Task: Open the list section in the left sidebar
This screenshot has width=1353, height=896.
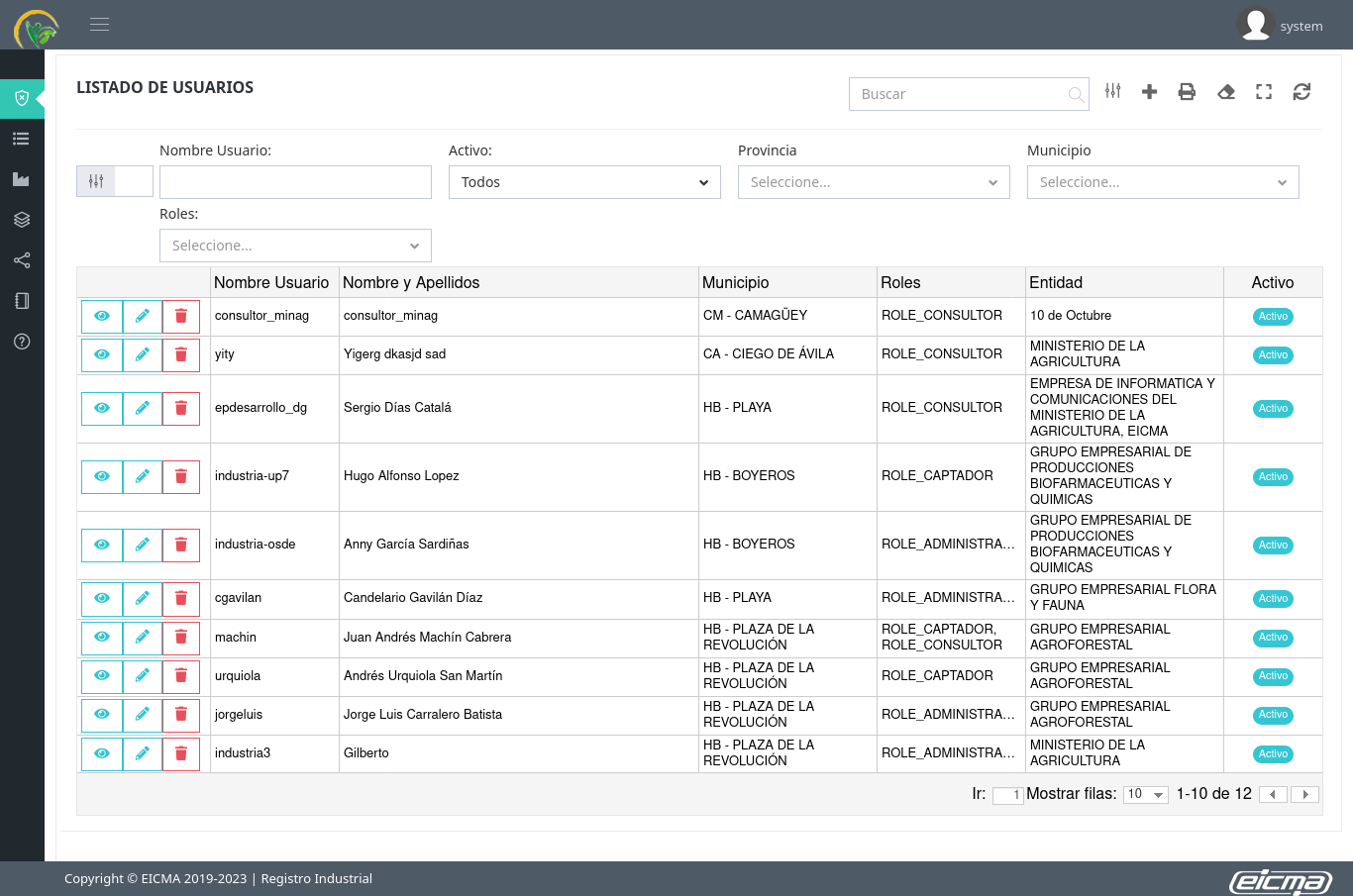Action: [x=22, y=139]
